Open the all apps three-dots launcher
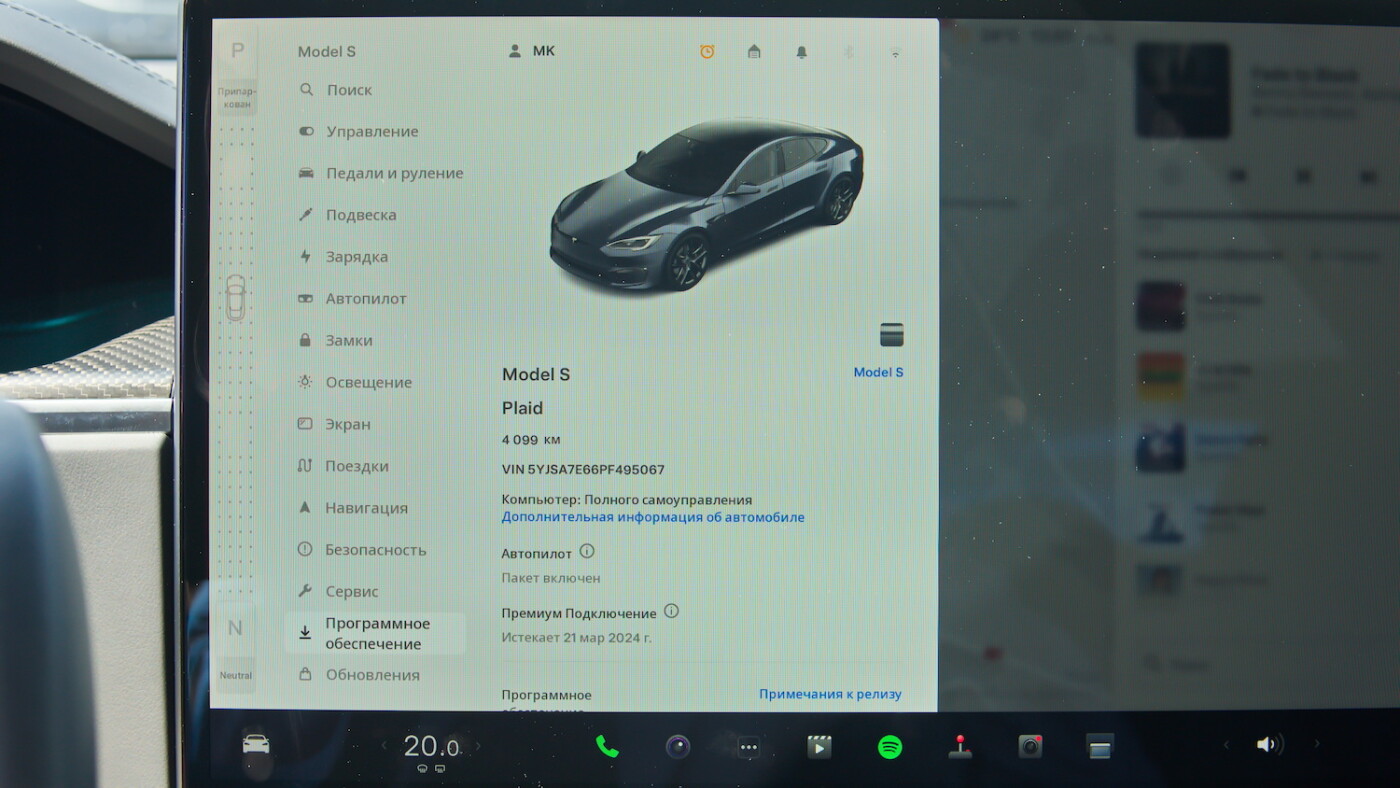 (749, 746)
